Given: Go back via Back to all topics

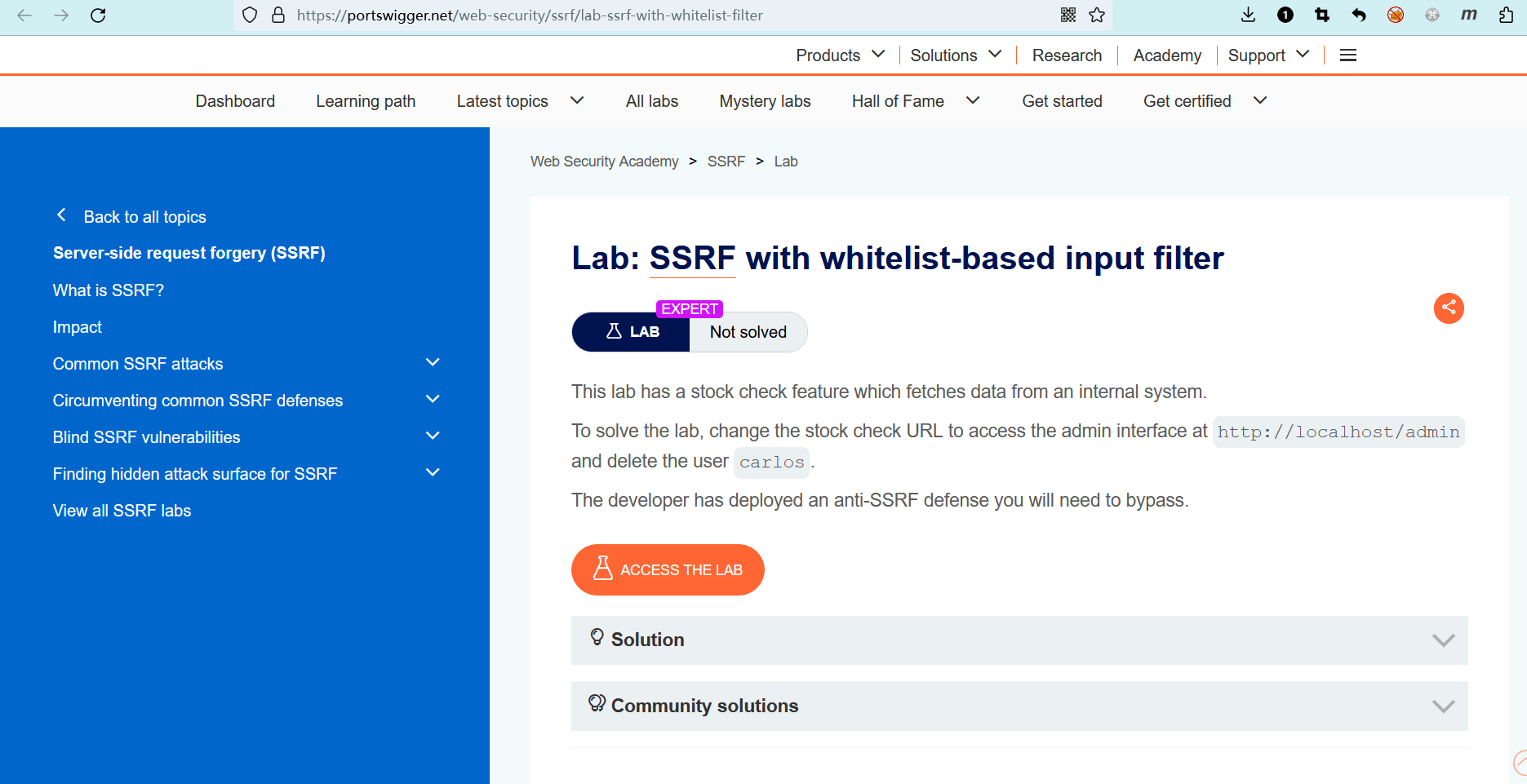Looking at the screenshot, I should click(x=144, y=217).
